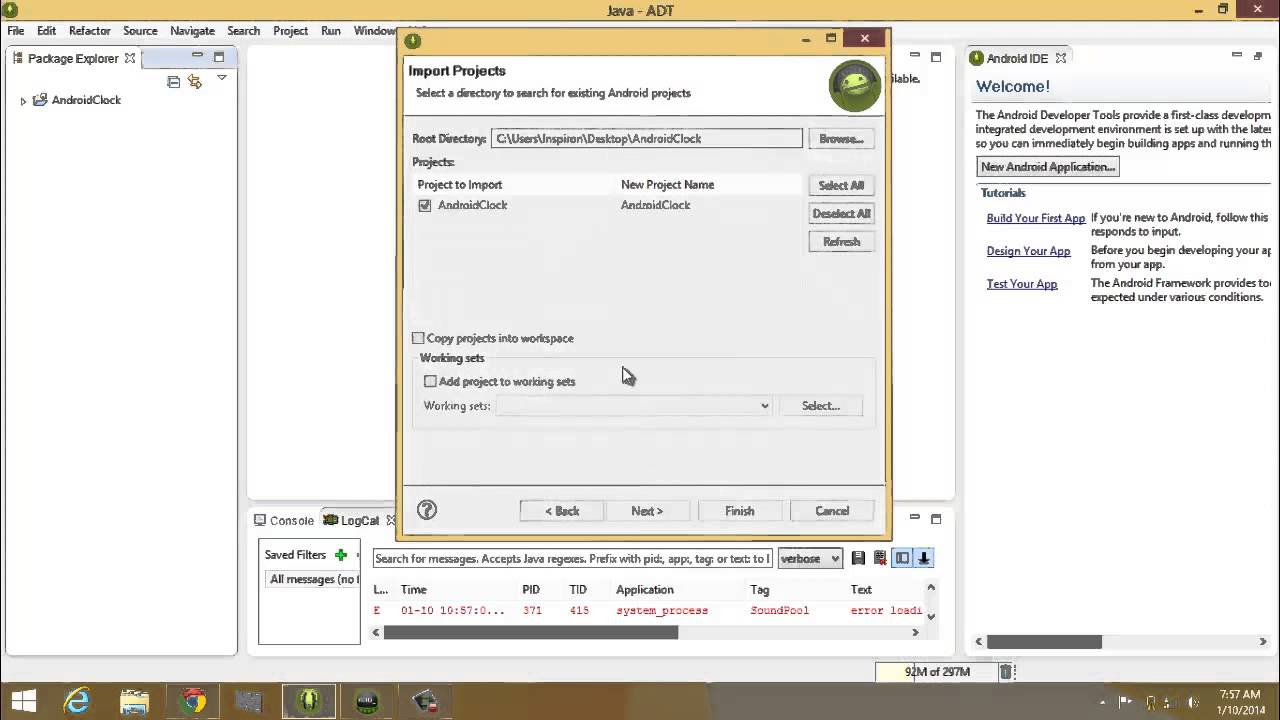Open the Project menu

[290, 31]
